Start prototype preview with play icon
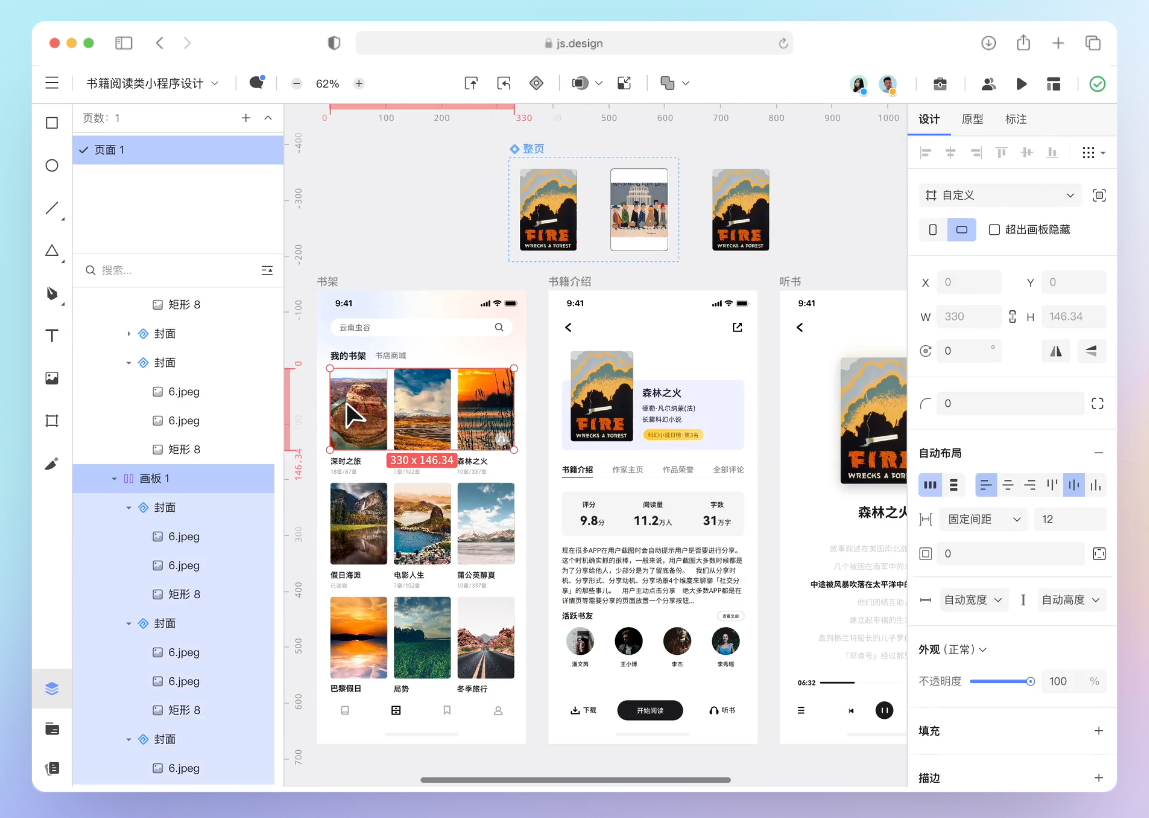This screenshot has height=818, width=1149. 1021,84
